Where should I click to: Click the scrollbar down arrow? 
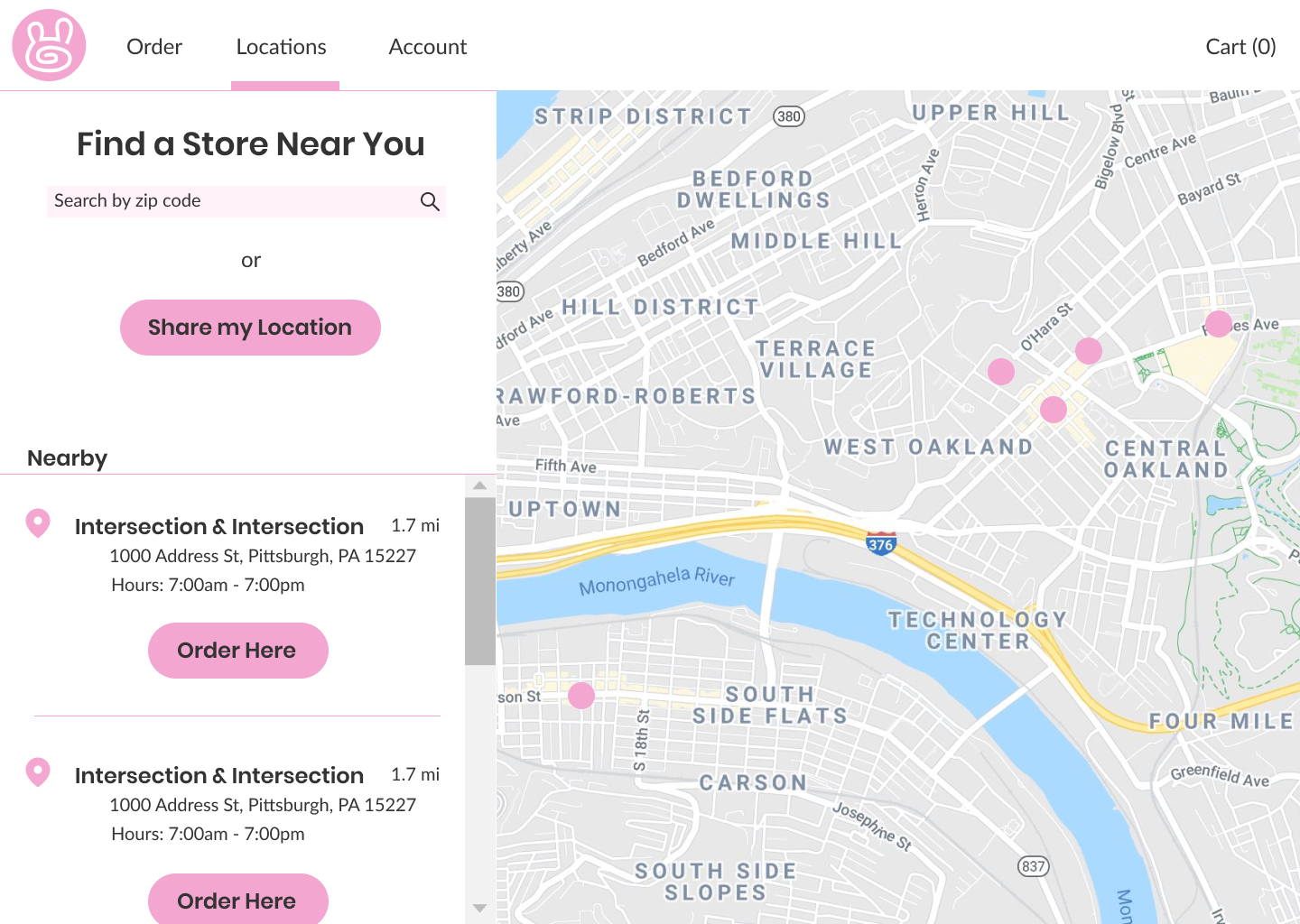[x=480, y=908]
